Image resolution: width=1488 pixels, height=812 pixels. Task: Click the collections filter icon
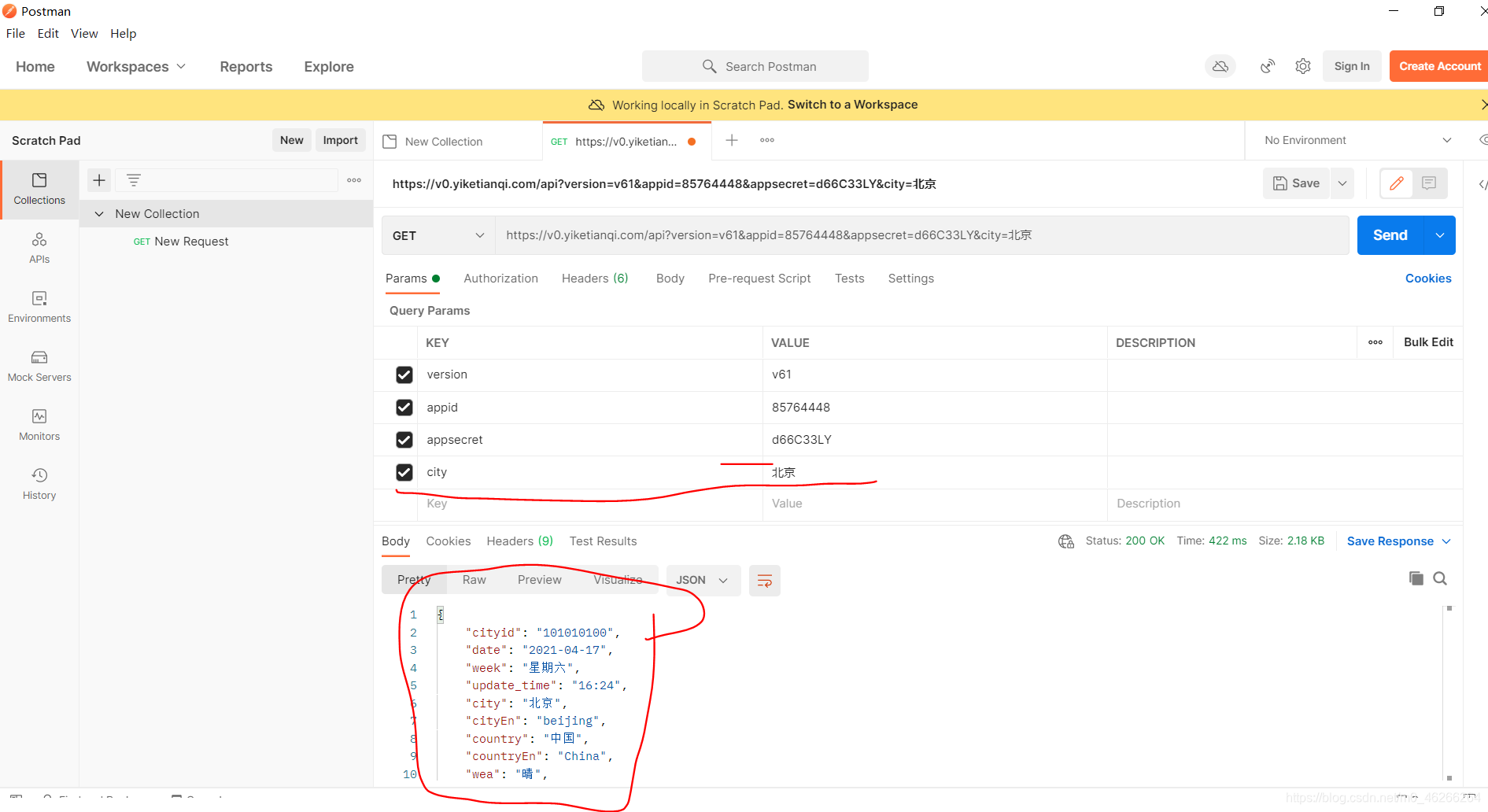pyautogui.click(x=134, y=180)
